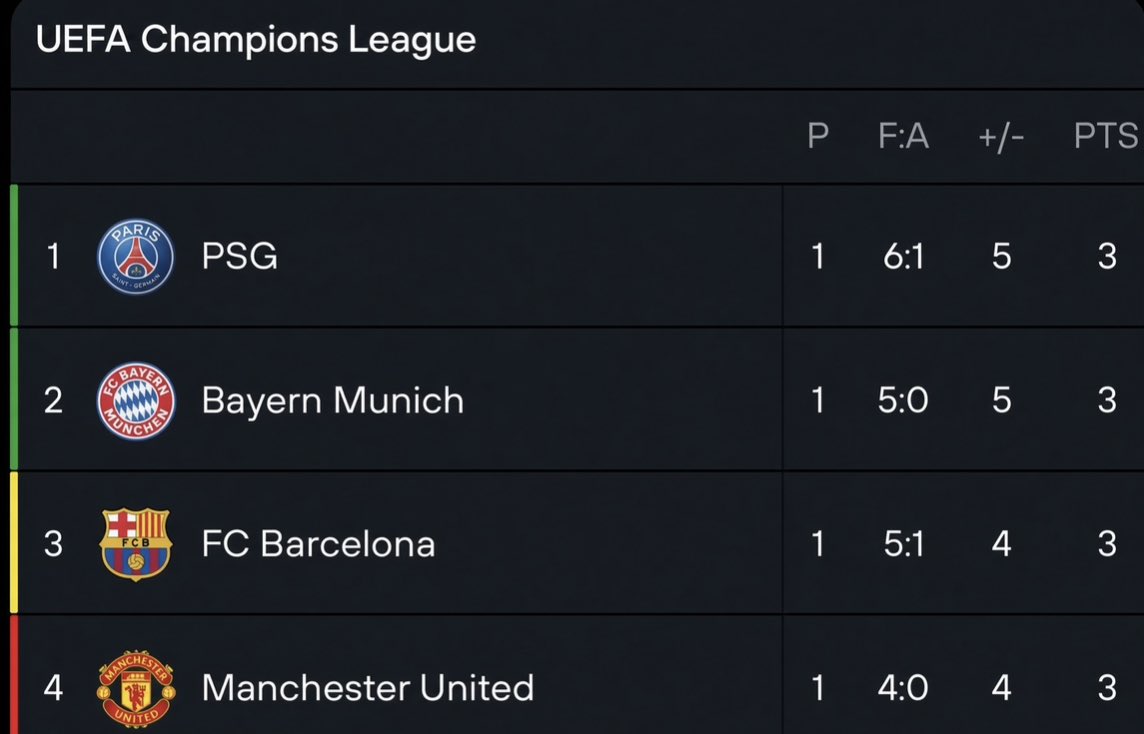The image size is (1144, 734).
Task: Select the FC Barcelona crest
Action: 136,544
